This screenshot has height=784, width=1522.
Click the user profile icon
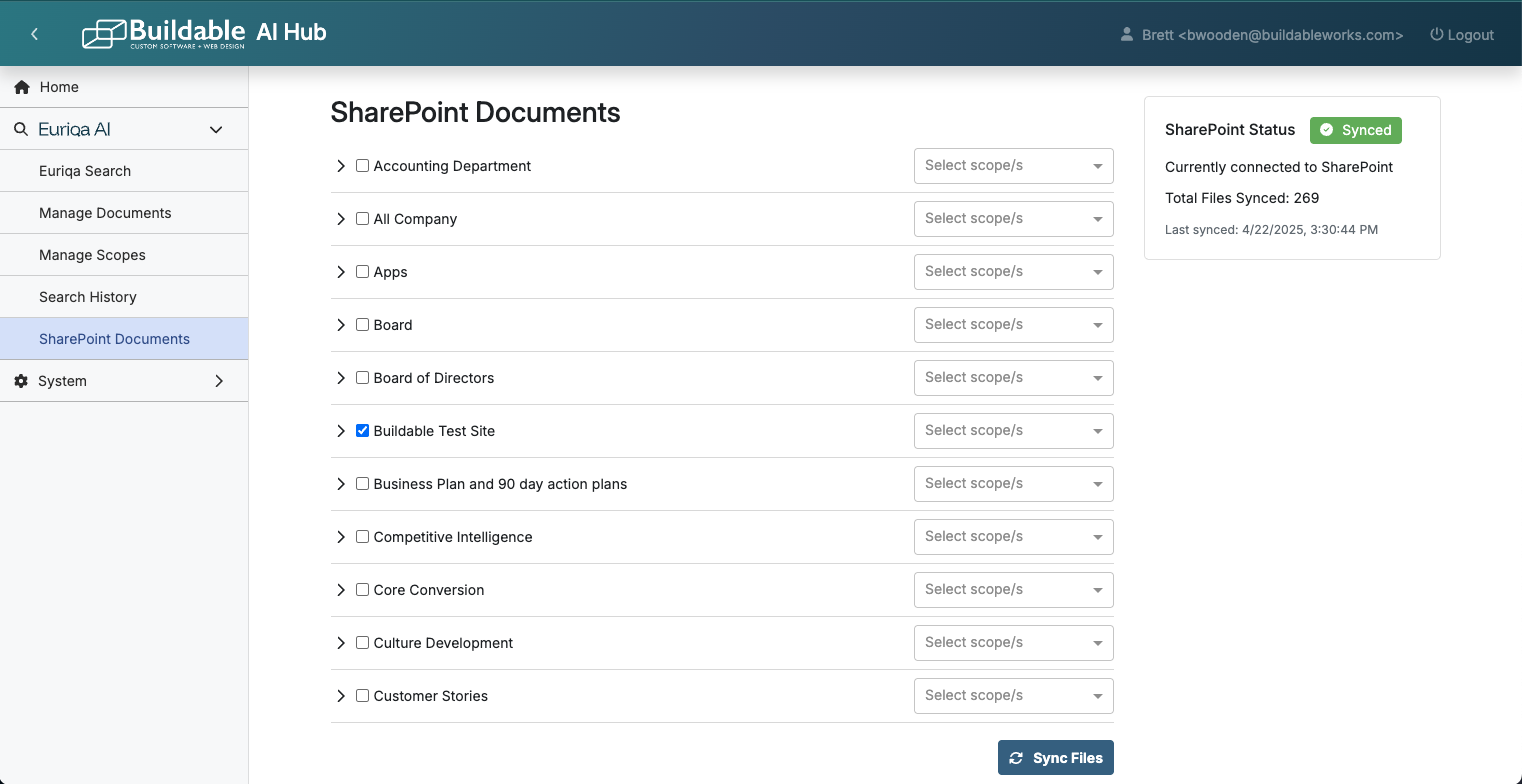click(1127, 34)
